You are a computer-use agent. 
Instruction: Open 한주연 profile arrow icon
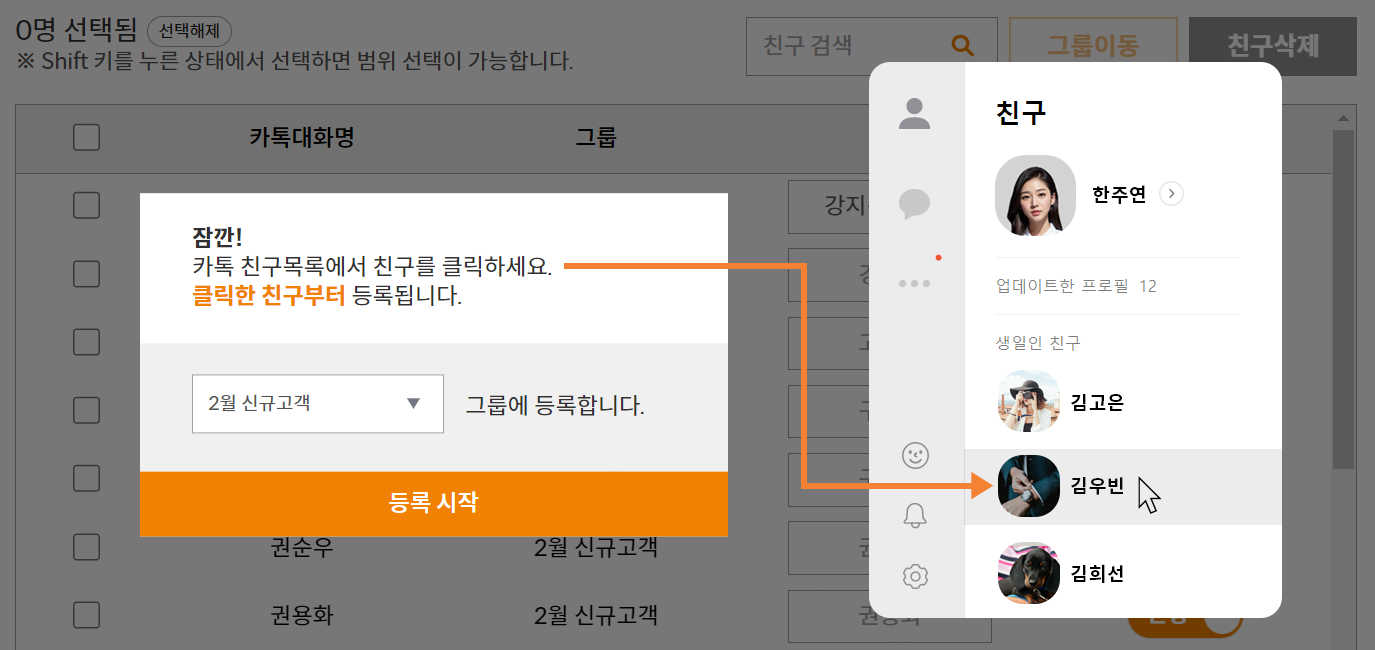[x=1171, y=194]
